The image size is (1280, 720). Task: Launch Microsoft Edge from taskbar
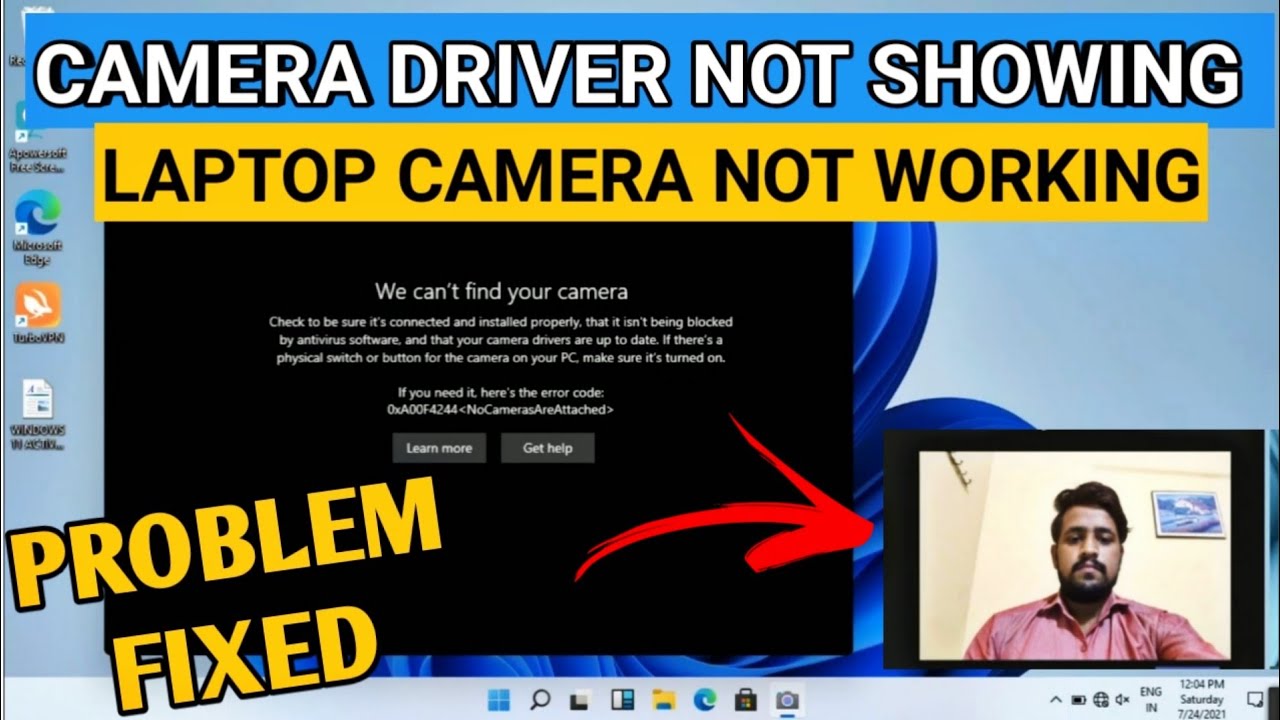[x=704, y=699]
